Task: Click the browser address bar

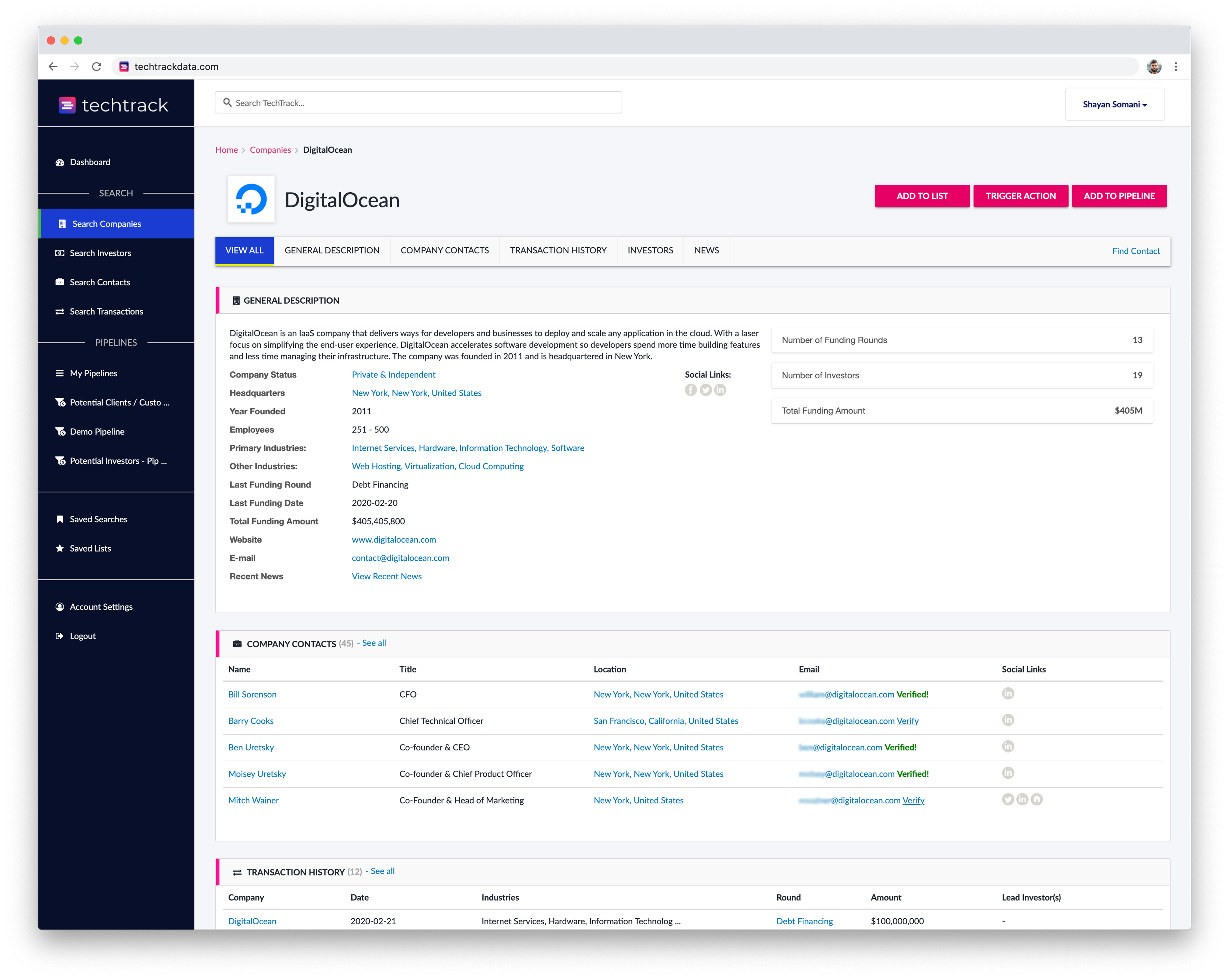Action: pyautogui.click(x=625, y=67)
